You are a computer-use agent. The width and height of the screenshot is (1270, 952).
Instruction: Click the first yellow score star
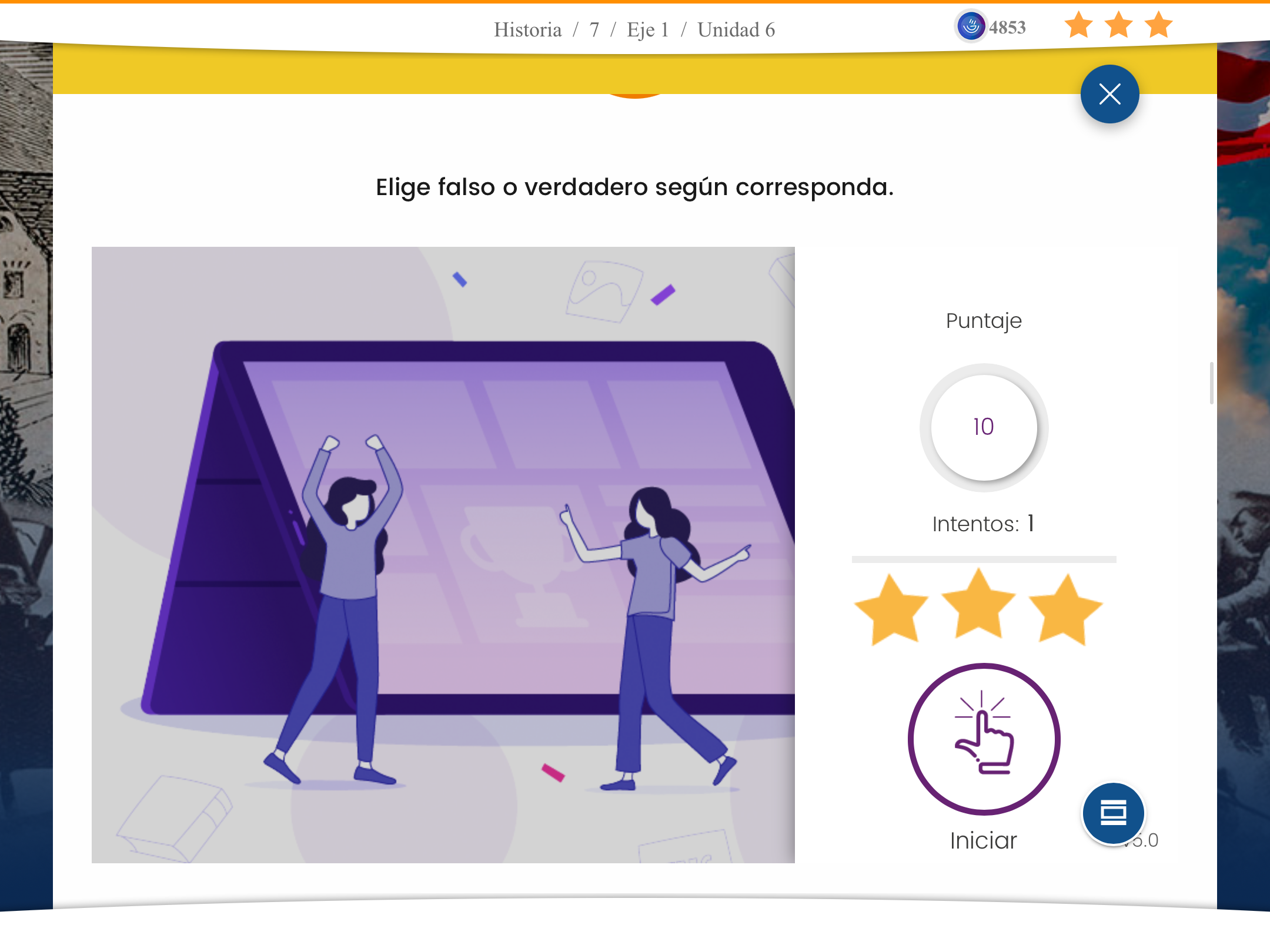(x=891, y=609)
